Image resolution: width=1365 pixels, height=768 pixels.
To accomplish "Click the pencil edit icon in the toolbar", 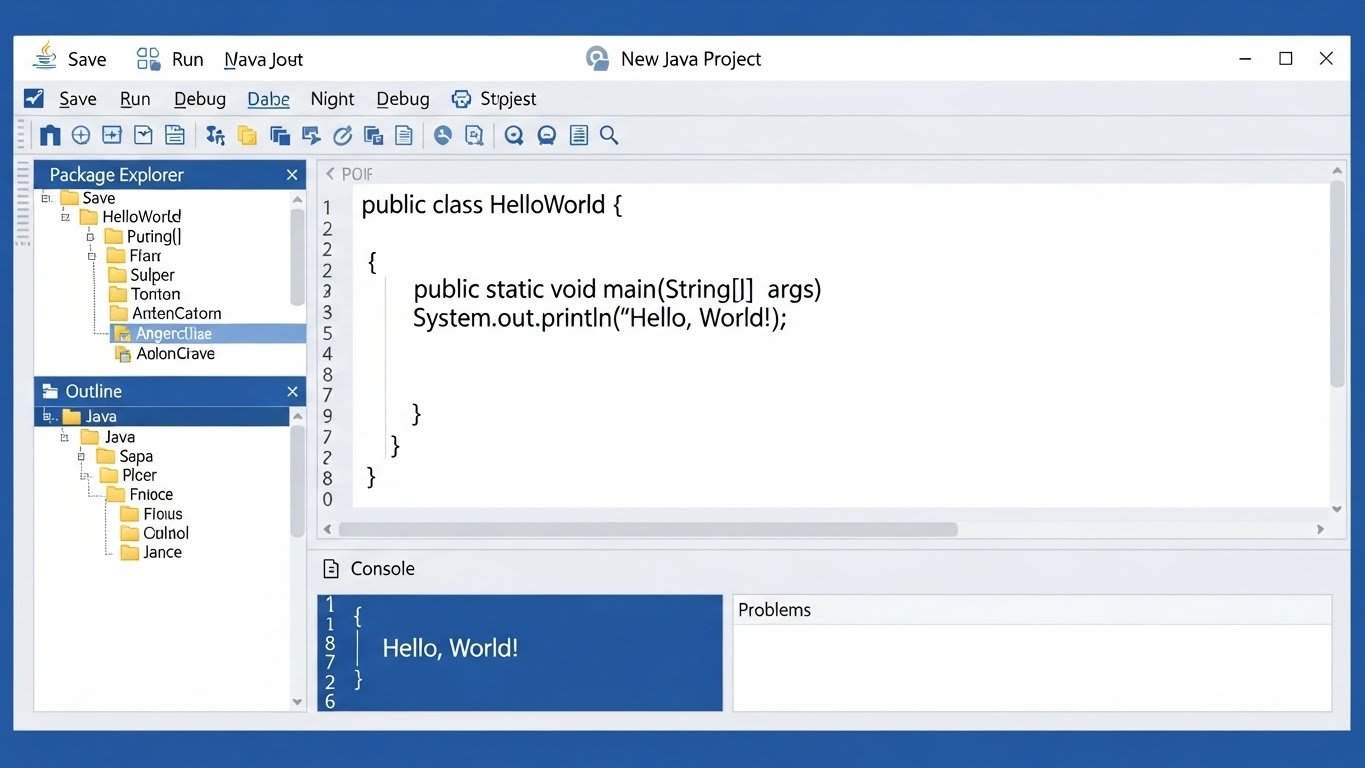I will click(x=342, y=135).
